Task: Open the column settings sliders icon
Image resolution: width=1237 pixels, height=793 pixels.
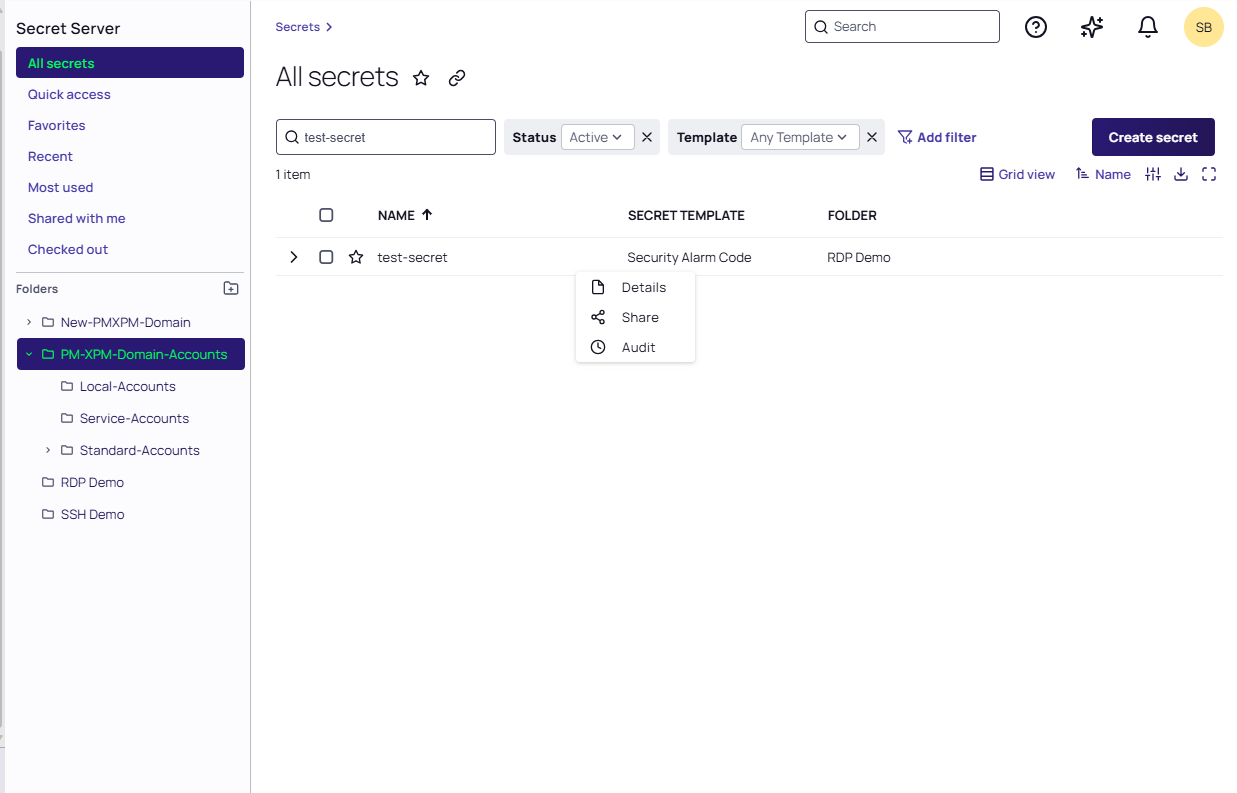Action: tap(1153, 174)
